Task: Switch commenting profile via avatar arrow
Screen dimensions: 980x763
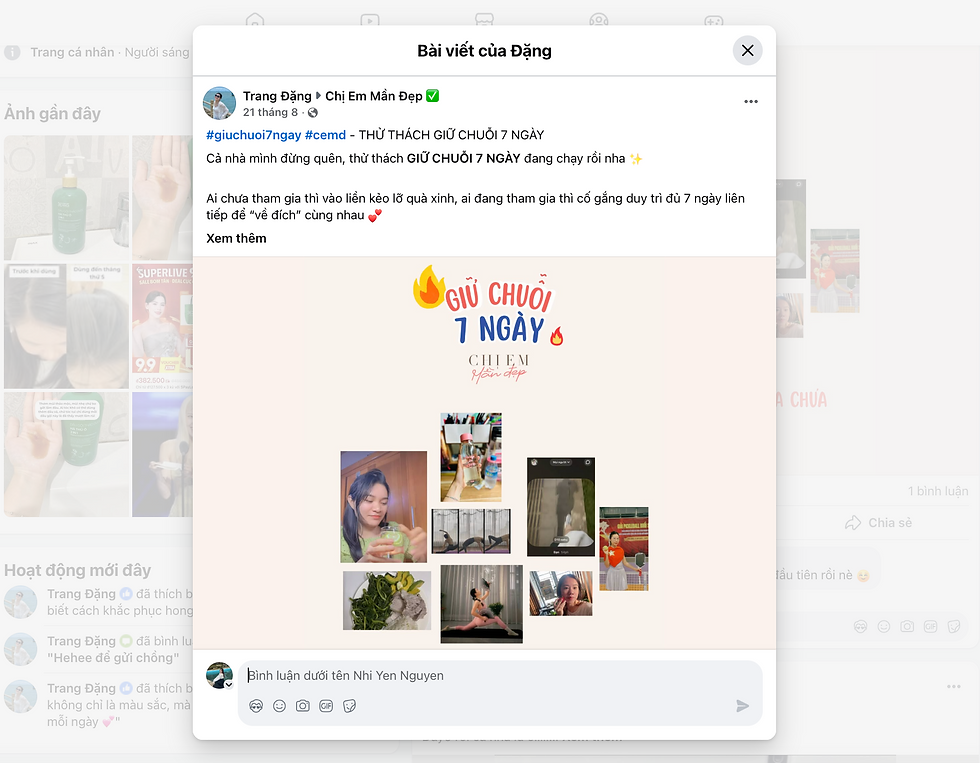Action: (229, 685)
